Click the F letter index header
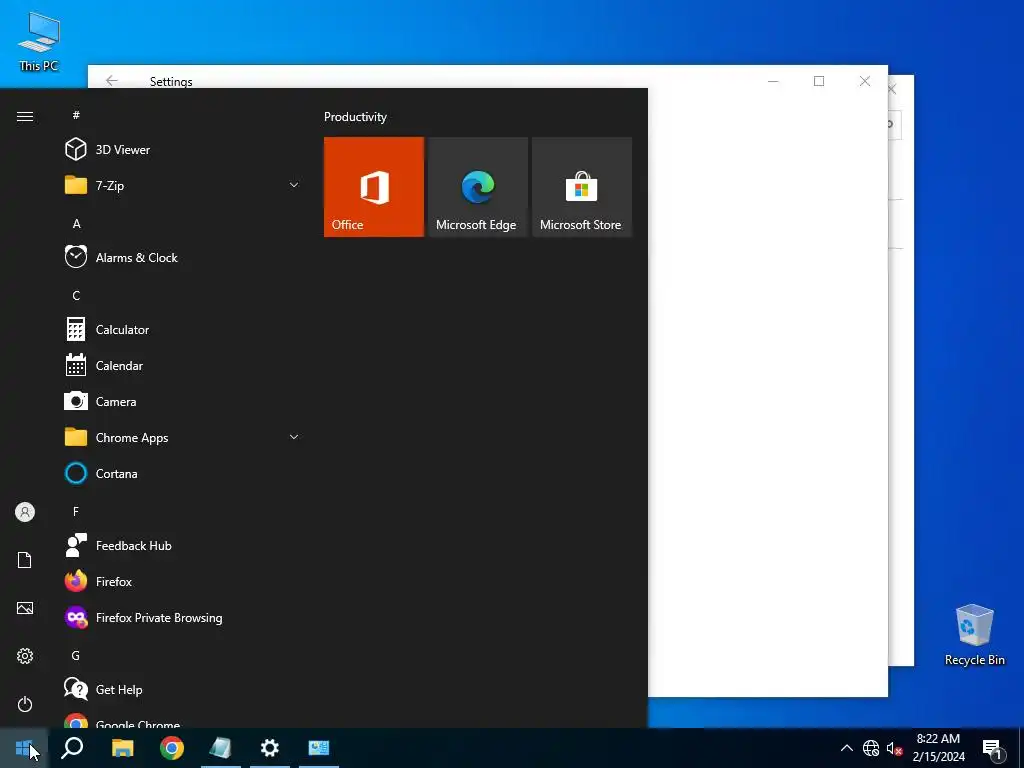This screenshot has width=1024, height=768. (76, 511)
